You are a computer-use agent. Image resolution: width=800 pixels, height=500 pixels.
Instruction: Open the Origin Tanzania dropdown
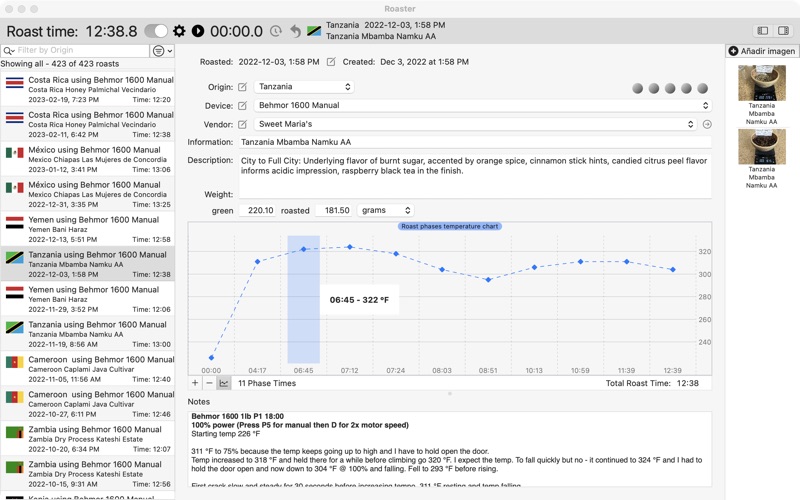(304, 87)
